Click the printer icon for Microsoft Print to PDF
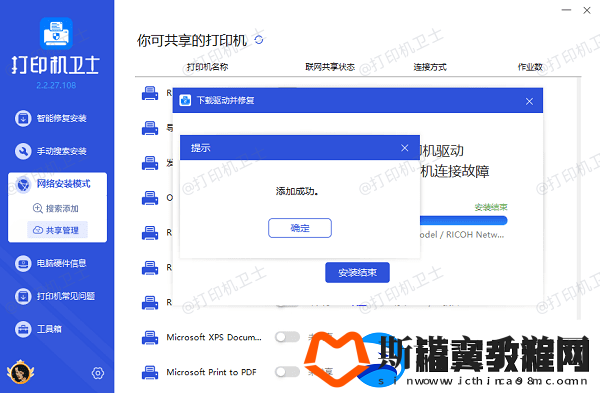The image size is (600, 393). (x=150, y=372)
